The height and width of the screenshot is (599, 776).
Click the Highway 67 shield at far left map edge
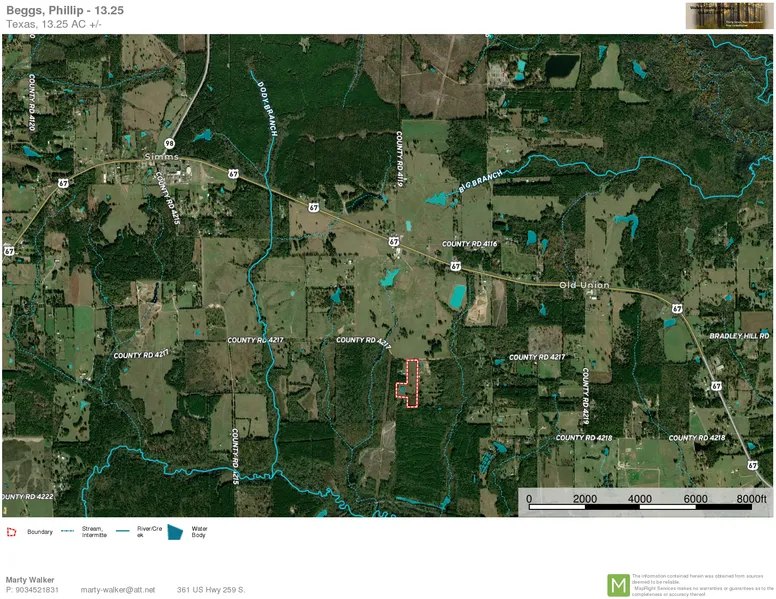(8, 249)
